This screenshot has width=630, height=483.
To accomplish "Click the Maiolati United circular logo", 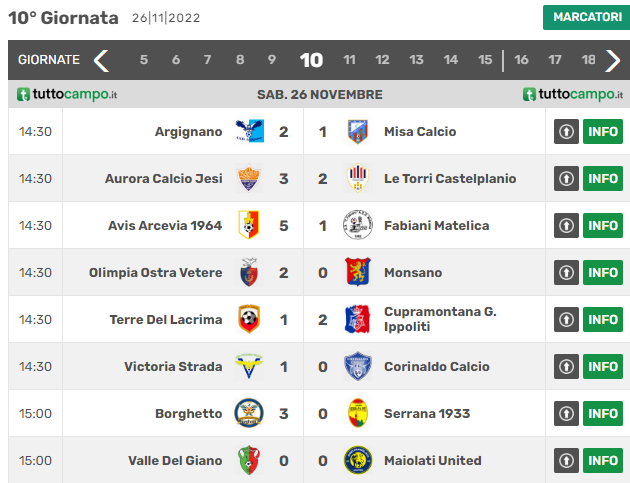I will (358, 460).
